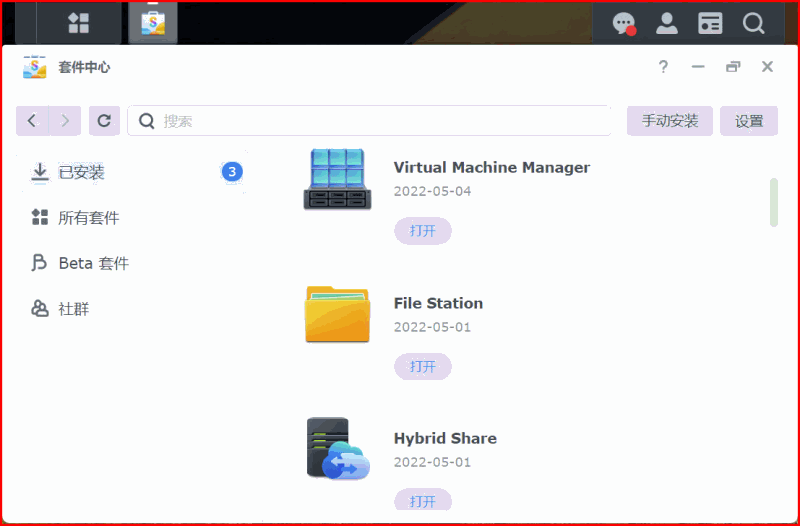Click the date 2022-05-04 text
Screen dimensions: 800x526
click(432, 191)
